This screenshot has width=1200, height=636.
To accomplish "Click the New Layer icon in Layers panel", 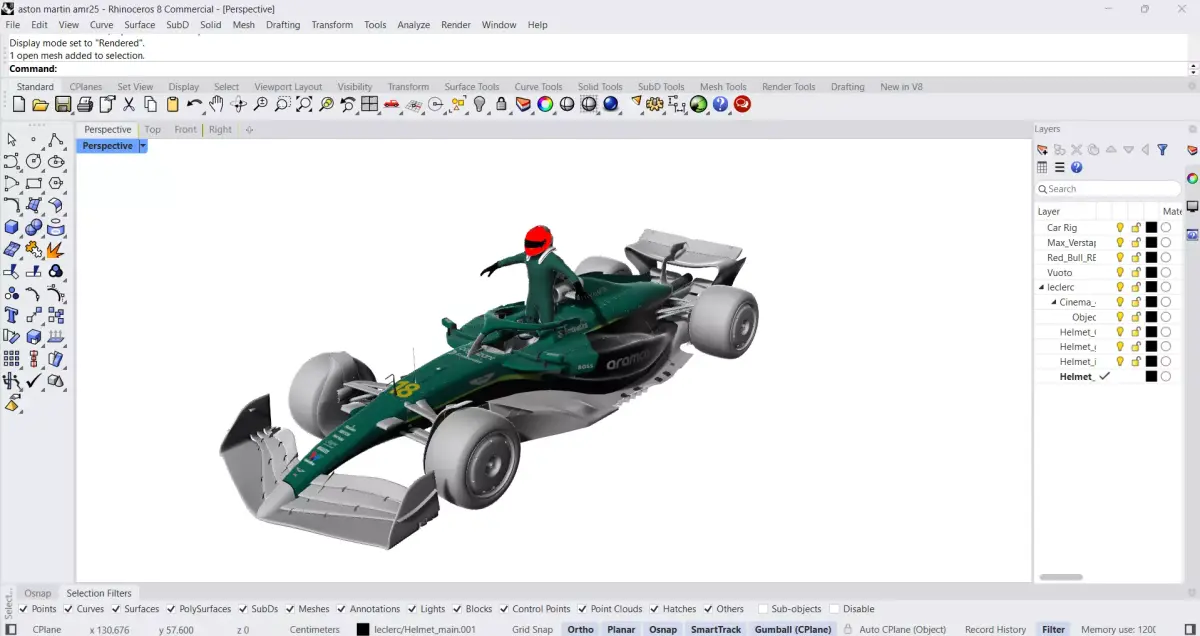I will (1042, 150).
